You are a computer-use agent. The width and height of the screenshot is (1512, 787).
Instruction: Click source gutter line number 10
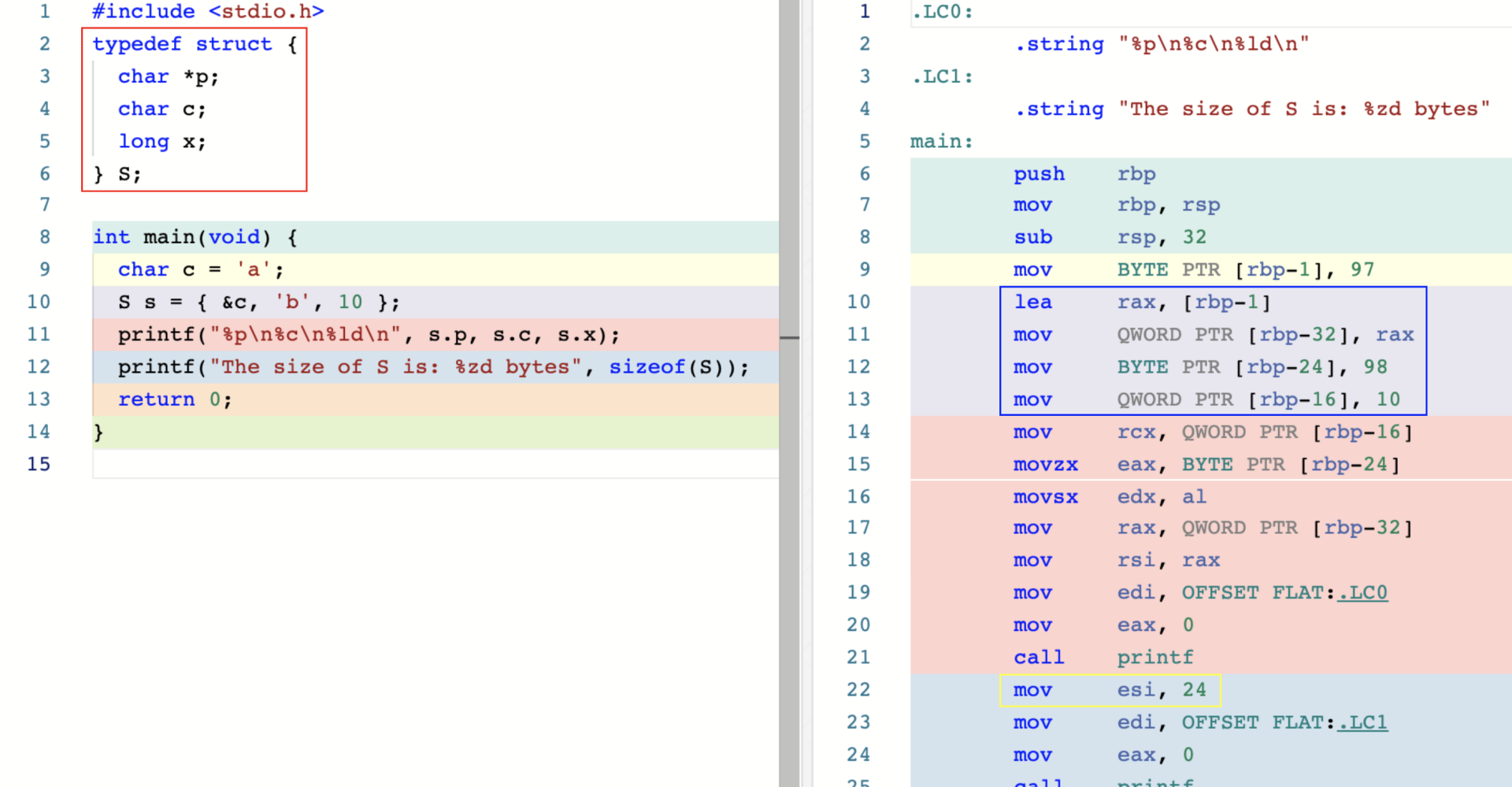pyautogui.click(x=39, y=302)
